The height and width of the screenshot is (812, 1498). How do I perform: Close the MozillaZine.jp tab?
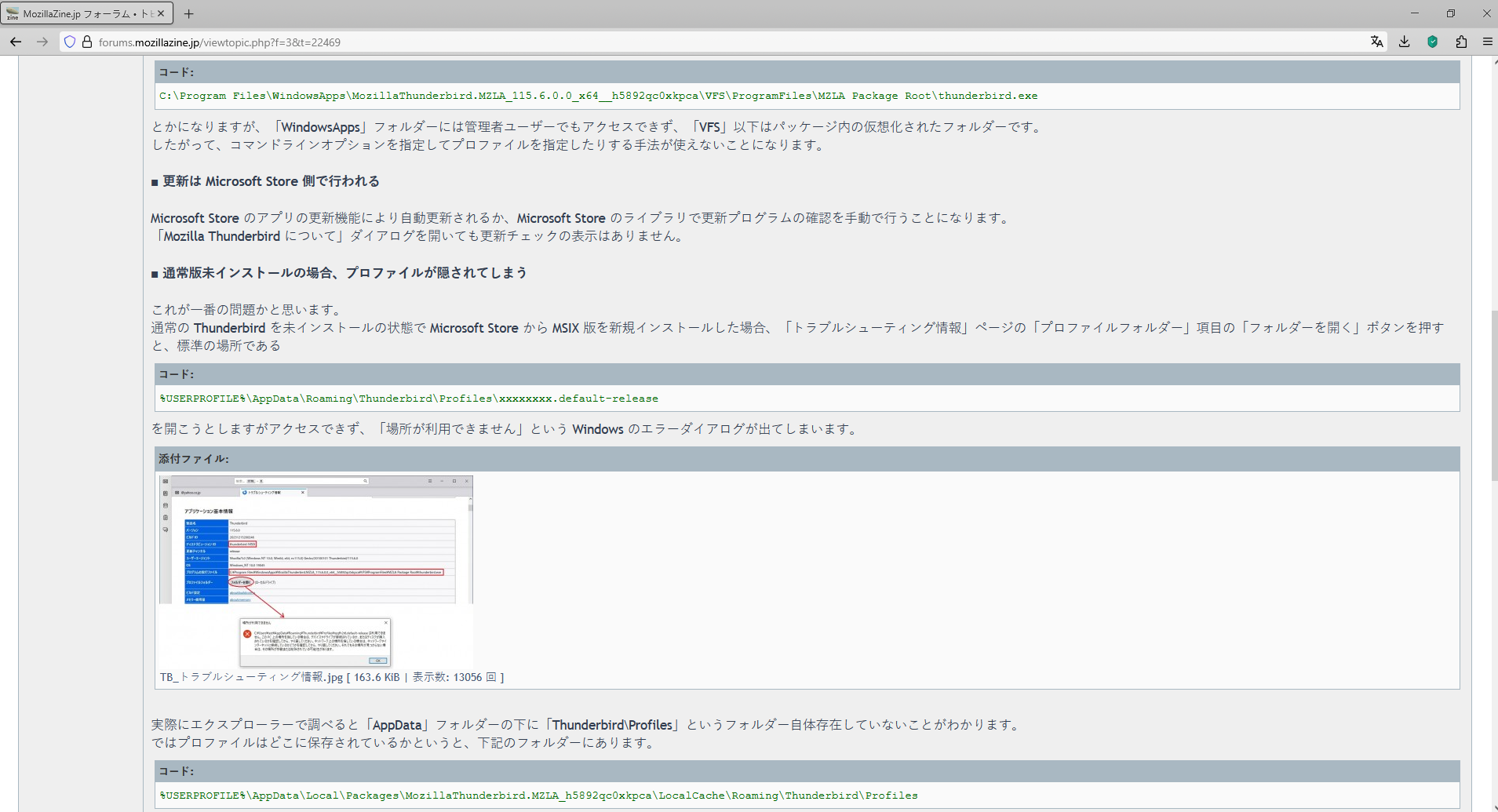pyautogui.click(x=161, y=13)
